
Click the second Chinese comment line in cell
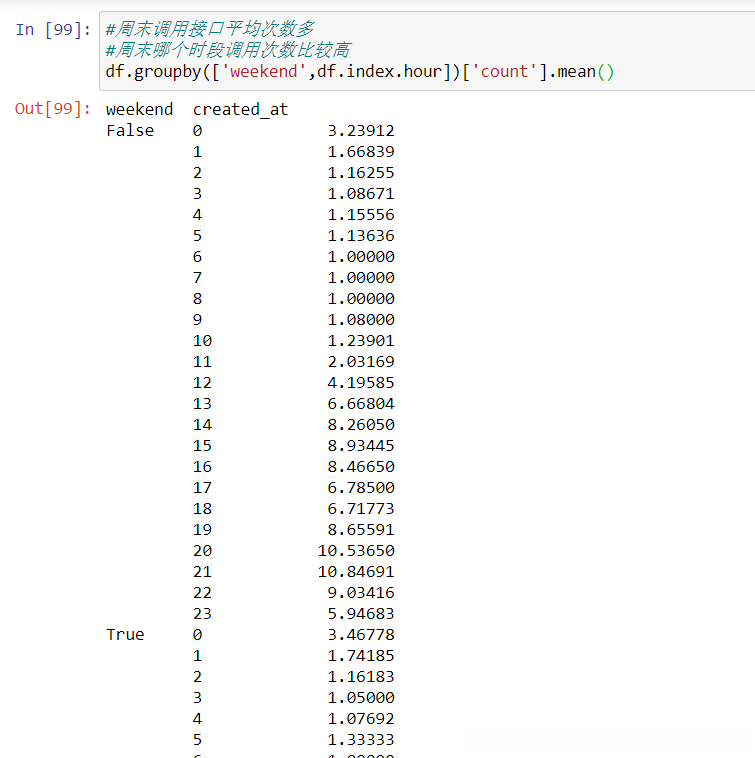[x=228, y=50]
